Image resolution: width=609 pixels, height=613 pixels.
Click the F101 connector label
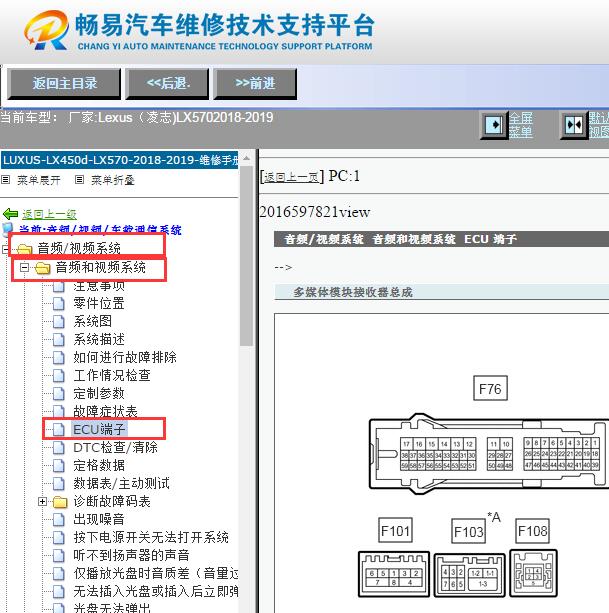pos(395,531)
